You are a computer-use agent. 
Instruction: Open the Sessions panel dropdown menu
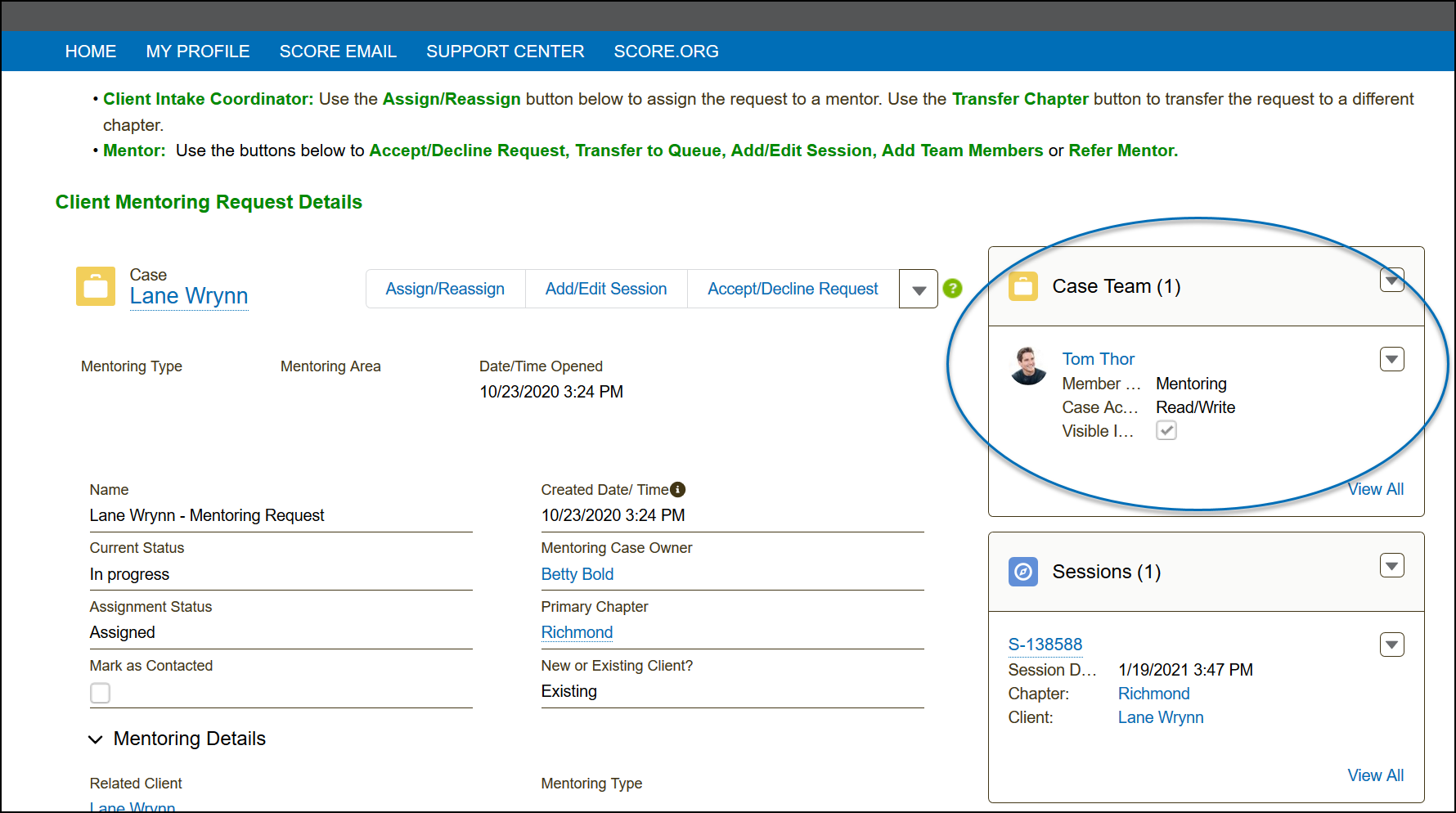[1392, 565]
